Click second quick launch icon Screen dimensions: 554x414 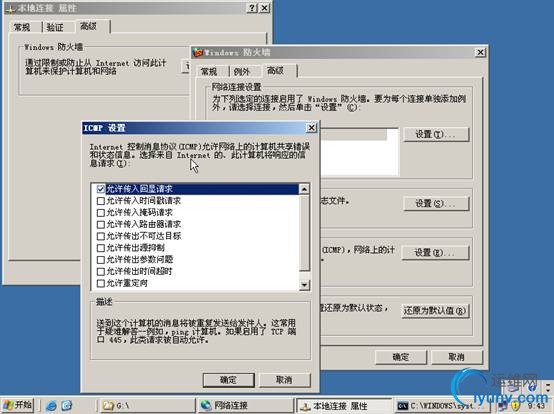(x=66, y=406)
